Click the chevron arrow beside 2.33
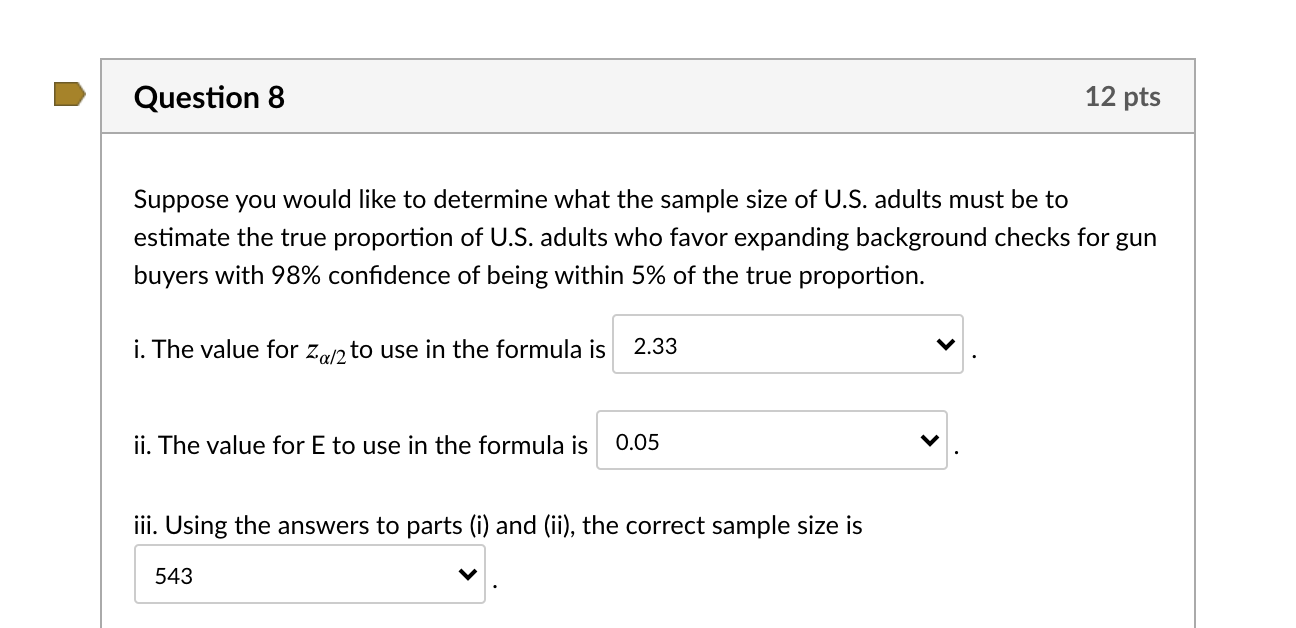The height and width of the screenshot is (628, 1296). [x=942, y=346]
